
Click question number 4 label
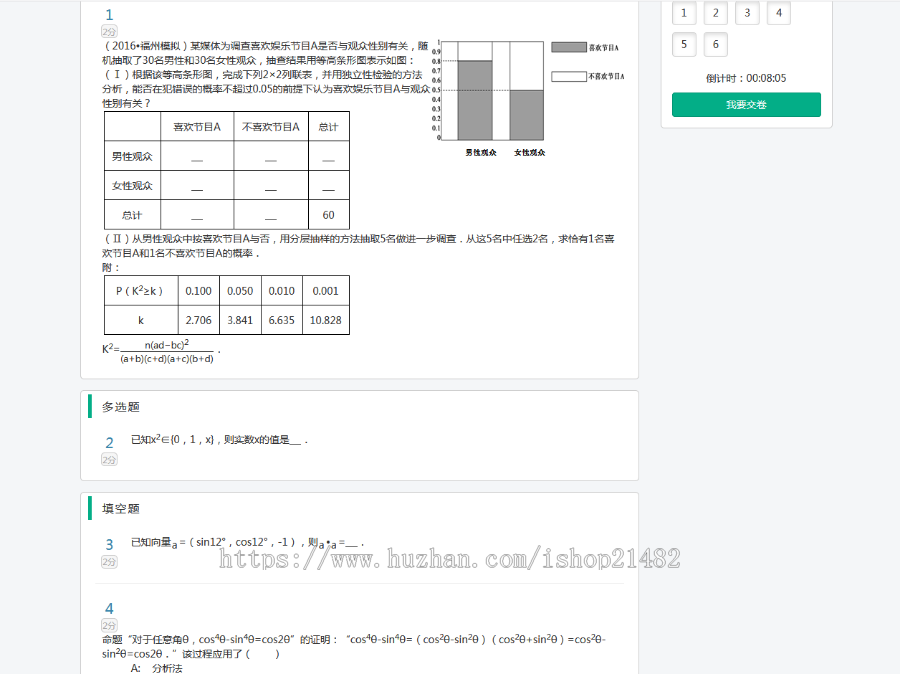click(110, 609)
